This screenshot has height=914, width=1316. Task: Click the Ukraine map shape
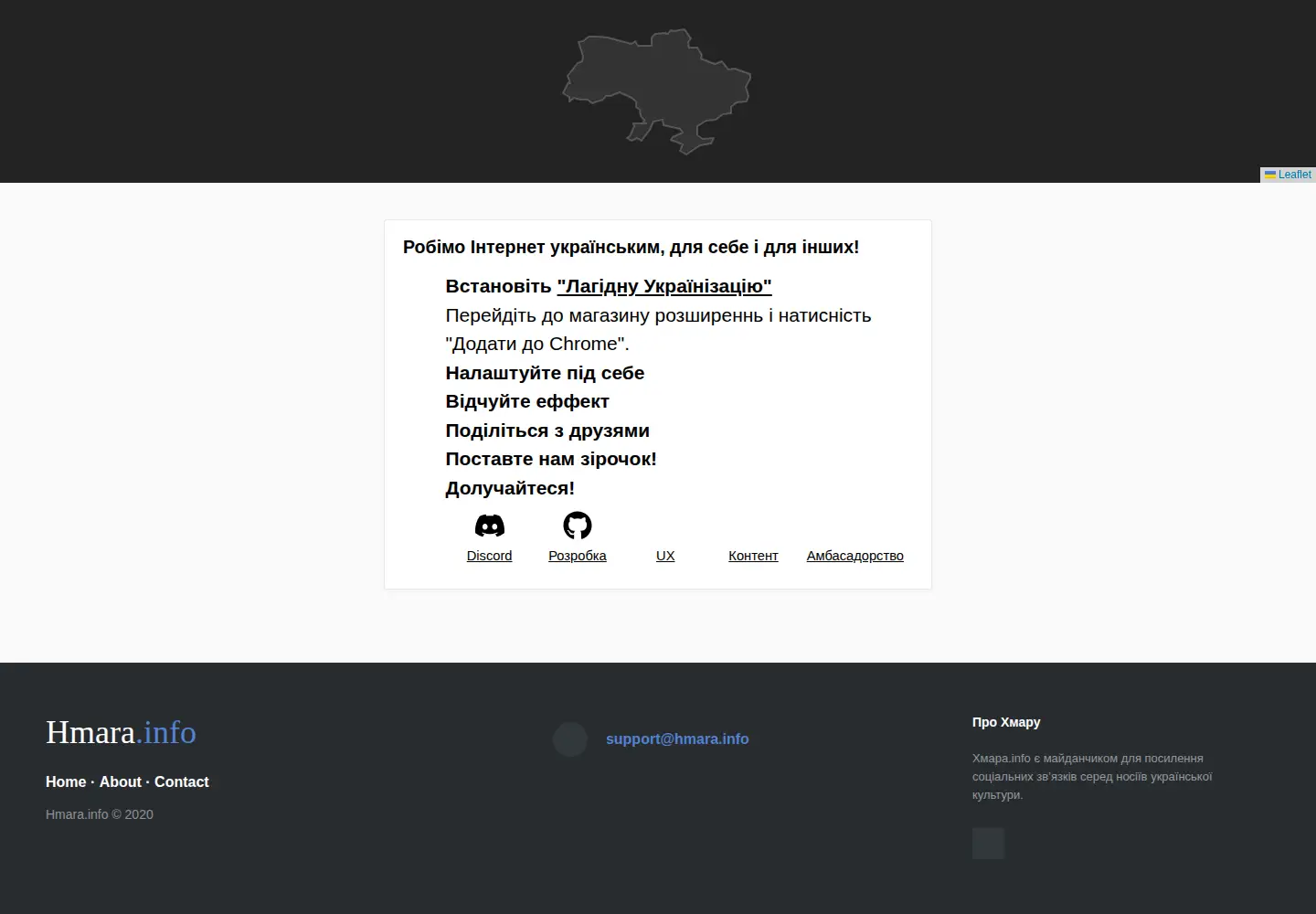pyautogui.click(x=656, y=91)
